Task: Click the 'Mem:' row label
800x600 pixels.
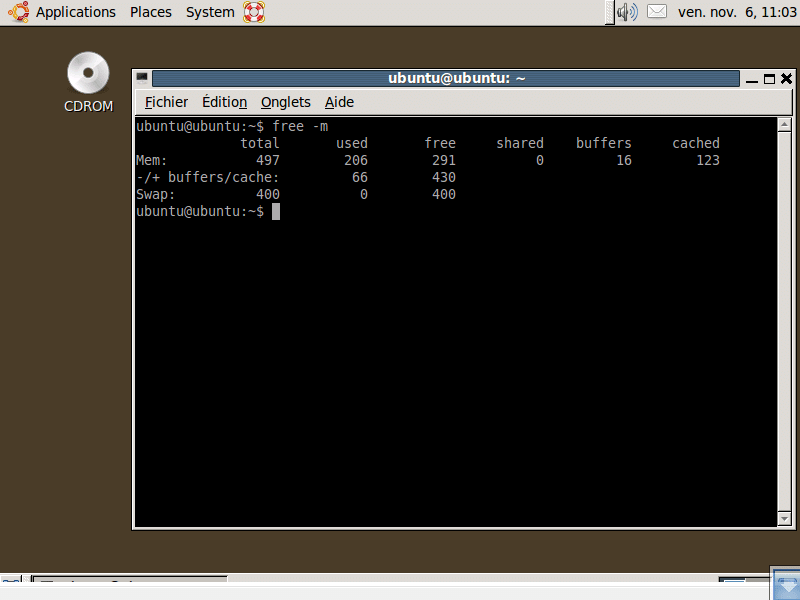Action: pos(152,160)
